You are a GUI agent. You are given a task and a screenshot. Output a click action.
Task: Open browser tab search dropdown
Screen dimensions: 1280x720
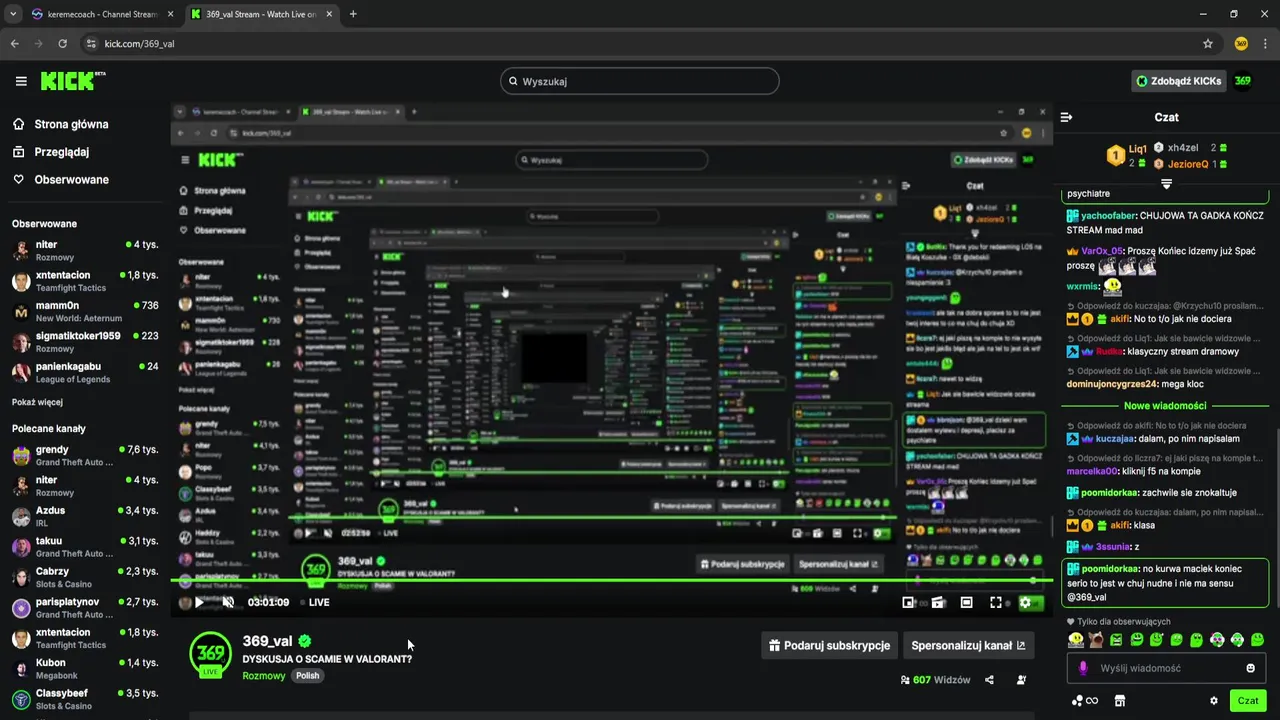pyautogui.click(x=12, y=14)
